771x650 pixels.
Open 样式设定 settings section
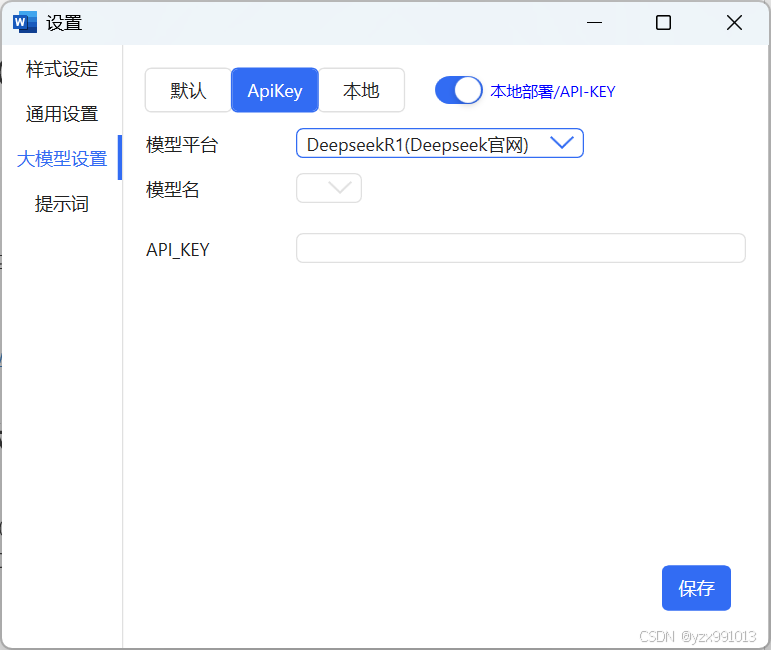62,69
